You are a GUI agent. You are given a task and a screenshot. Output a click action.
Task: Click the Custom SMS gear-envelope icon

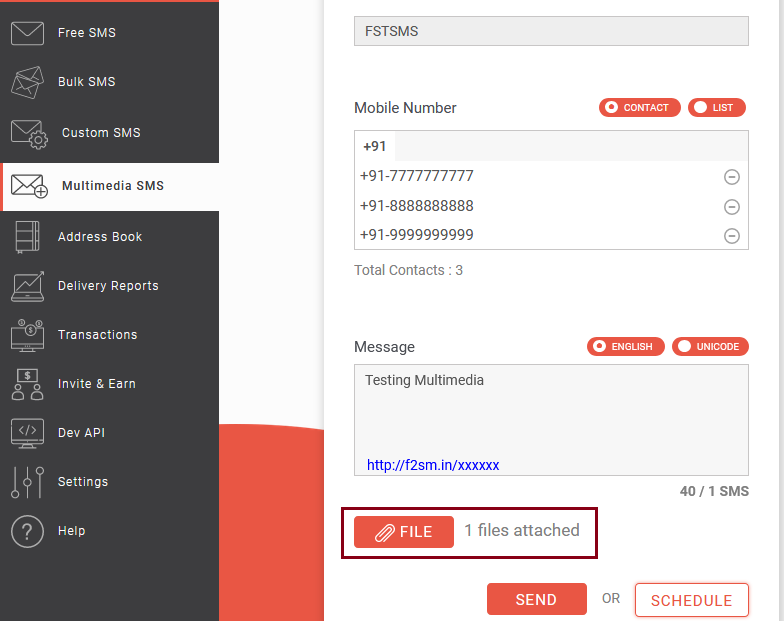(x=29, y=134)
